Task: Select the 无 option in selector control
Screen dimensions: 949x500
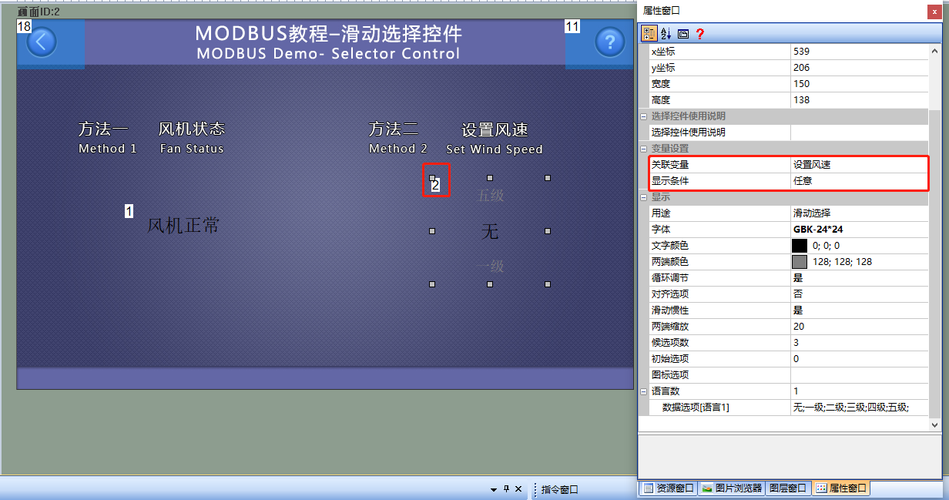Action: (x=490, y=231)
